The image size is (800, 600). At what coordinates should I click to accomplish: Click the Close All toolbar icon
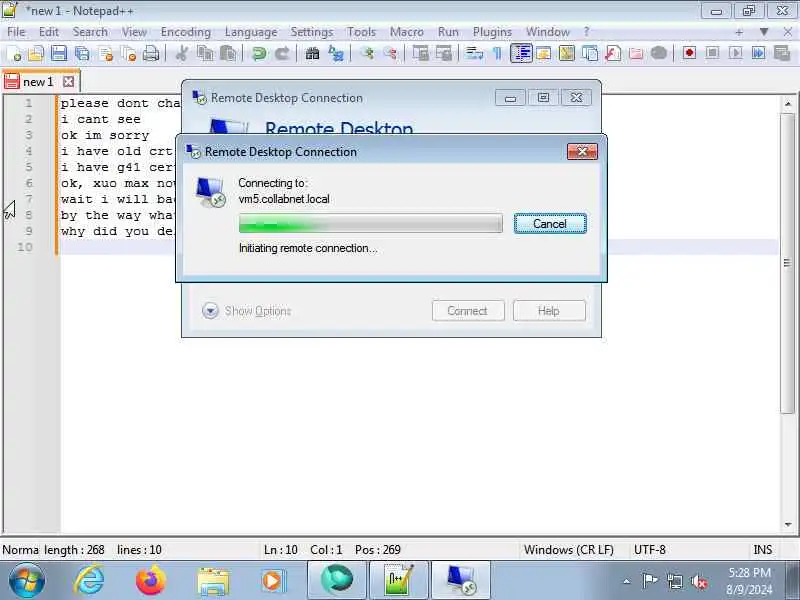(129, 53)
